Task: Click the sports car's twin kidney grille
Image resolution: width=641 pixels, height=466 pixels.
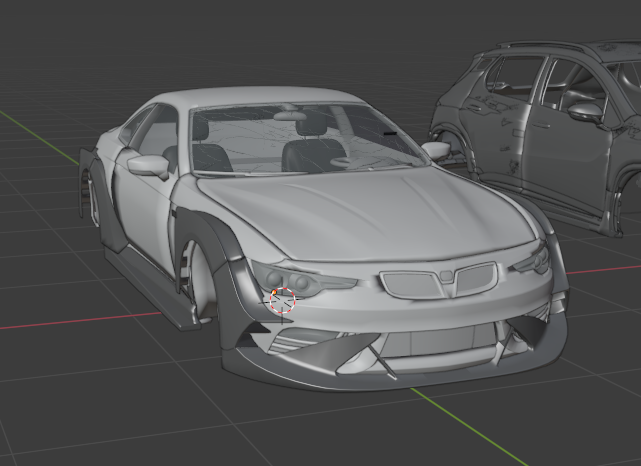Action: click(x=439, y=280)
